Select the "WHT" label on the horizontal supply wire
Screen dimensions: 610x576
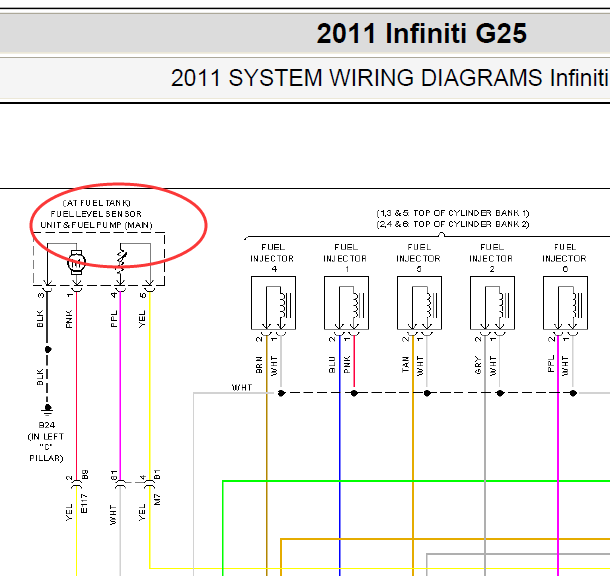242,388
